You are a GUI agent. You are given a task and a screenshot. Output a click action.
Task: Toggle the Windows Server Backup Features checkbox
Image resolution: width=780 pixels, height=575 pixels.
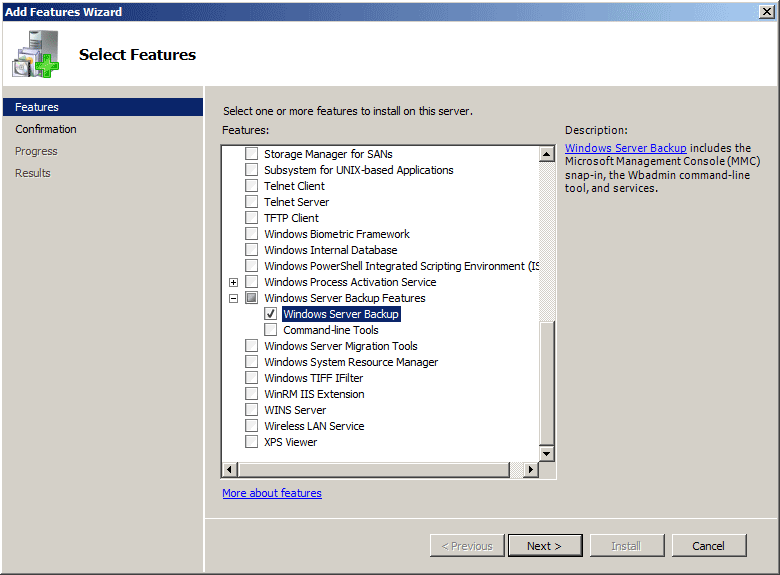(x=252, y=297)
